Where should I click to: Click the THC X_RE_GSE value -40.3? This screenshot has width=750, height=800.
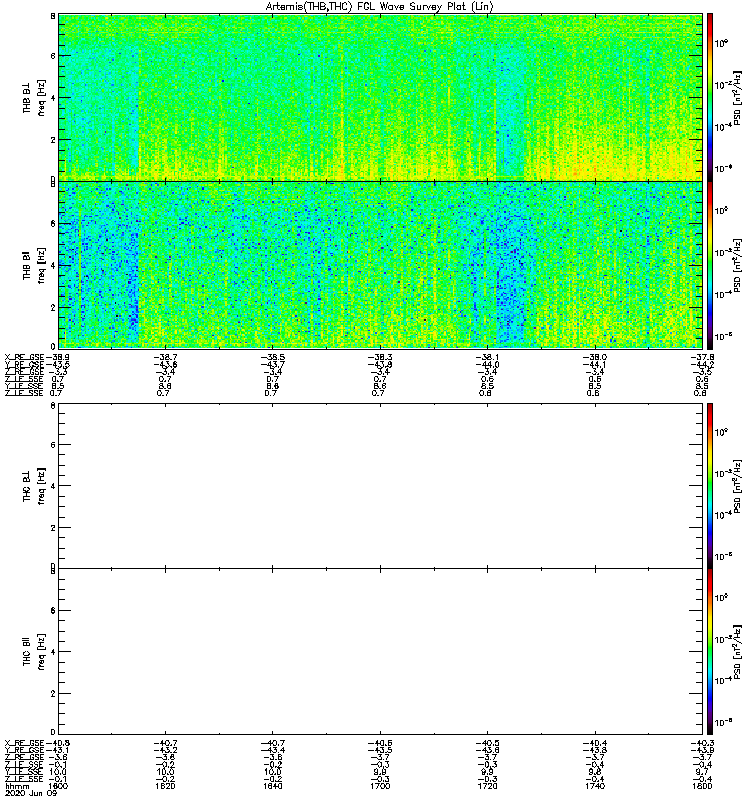click(x=703, y=743)
